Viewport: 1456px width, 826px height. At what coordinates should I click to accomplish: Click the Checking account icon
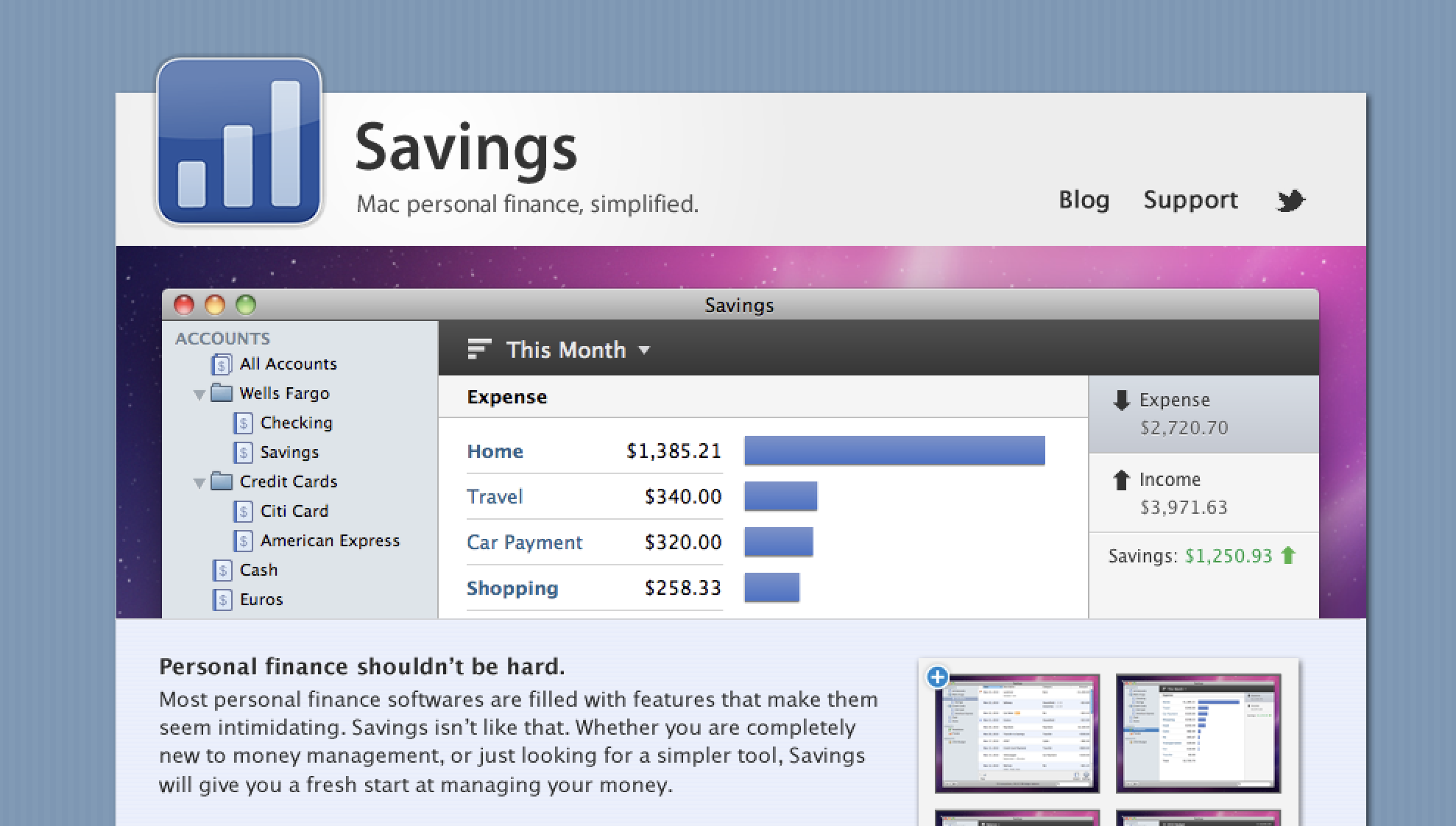(x=243, y=423)
